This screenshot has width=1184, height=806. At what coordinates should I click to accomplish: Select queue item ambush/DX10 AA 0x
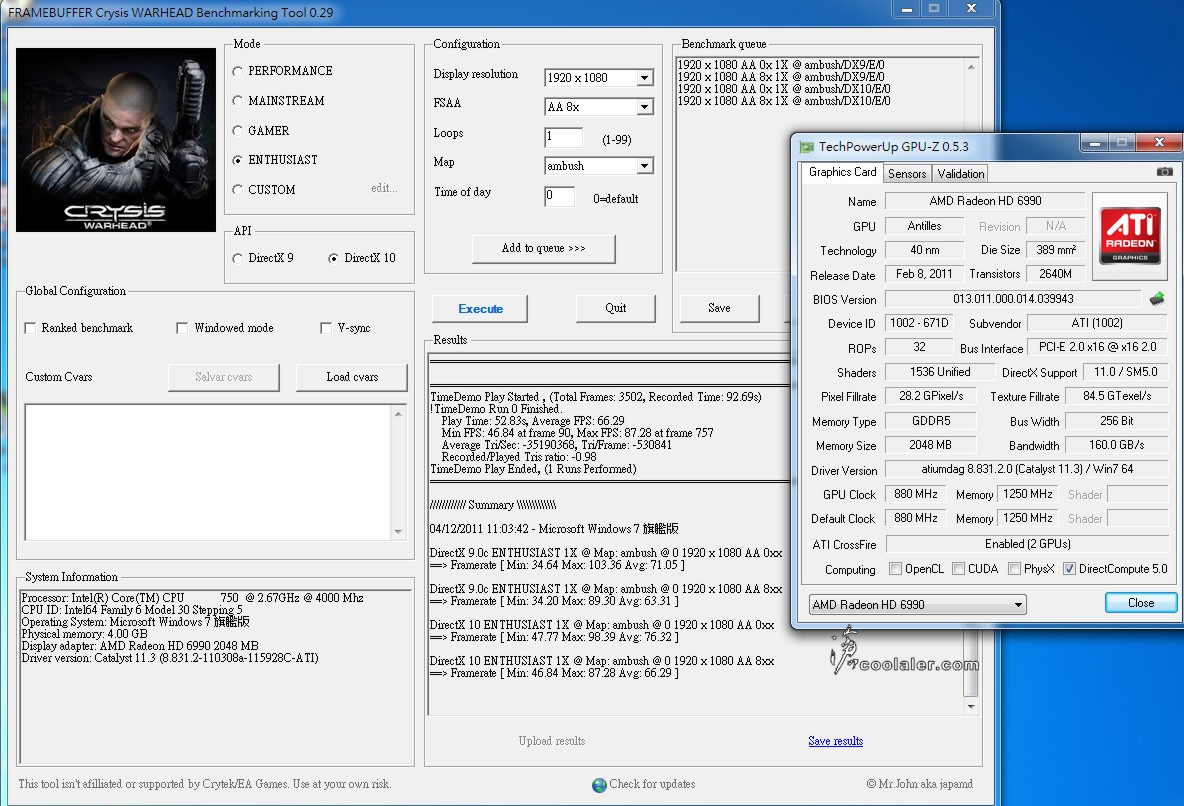pos(784,89)
